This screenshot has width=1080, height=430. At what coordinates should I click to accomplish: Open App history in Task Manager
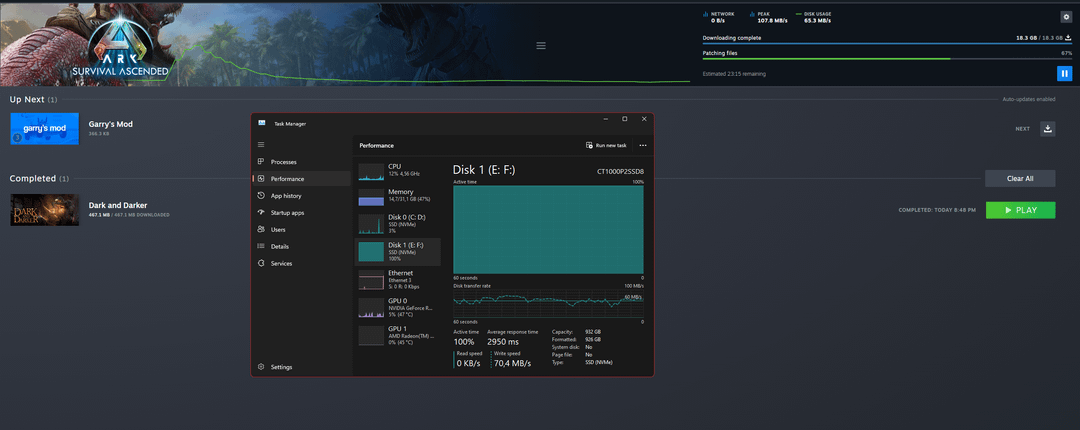coord(286,196)
